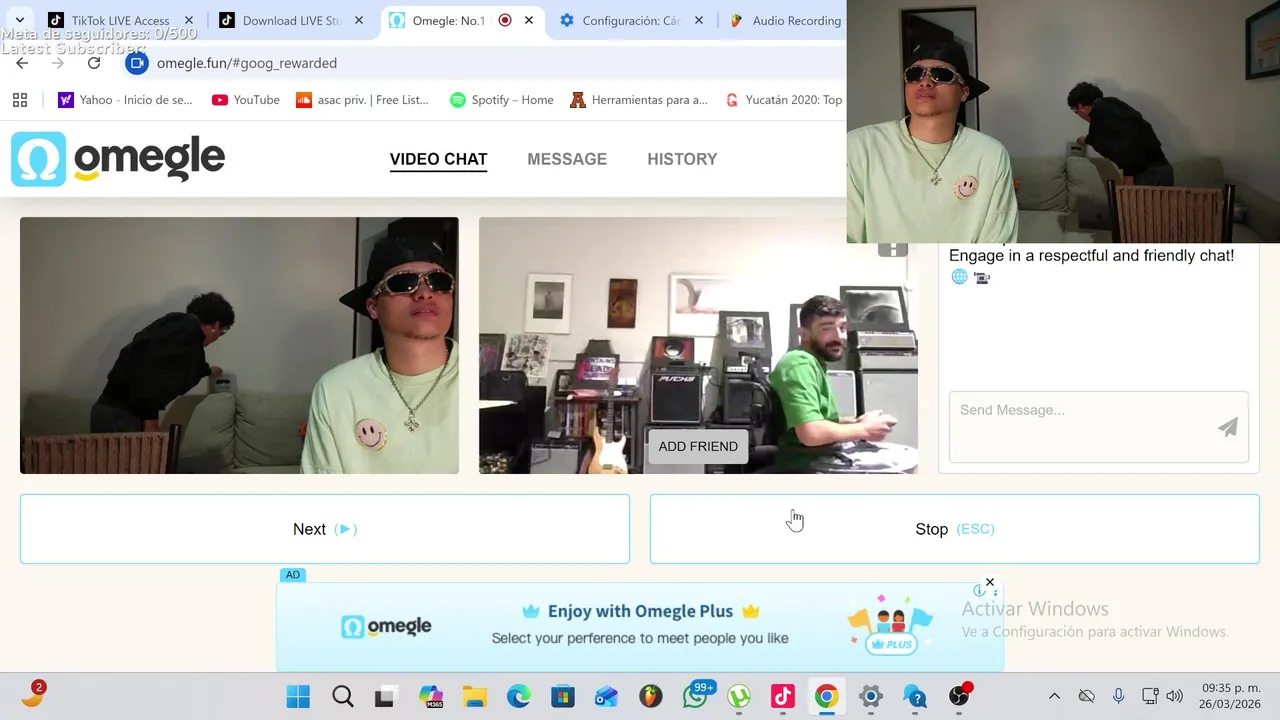Click the microphone icon in the system tray
This screenshot has height=720, width=1280.
1118,696
